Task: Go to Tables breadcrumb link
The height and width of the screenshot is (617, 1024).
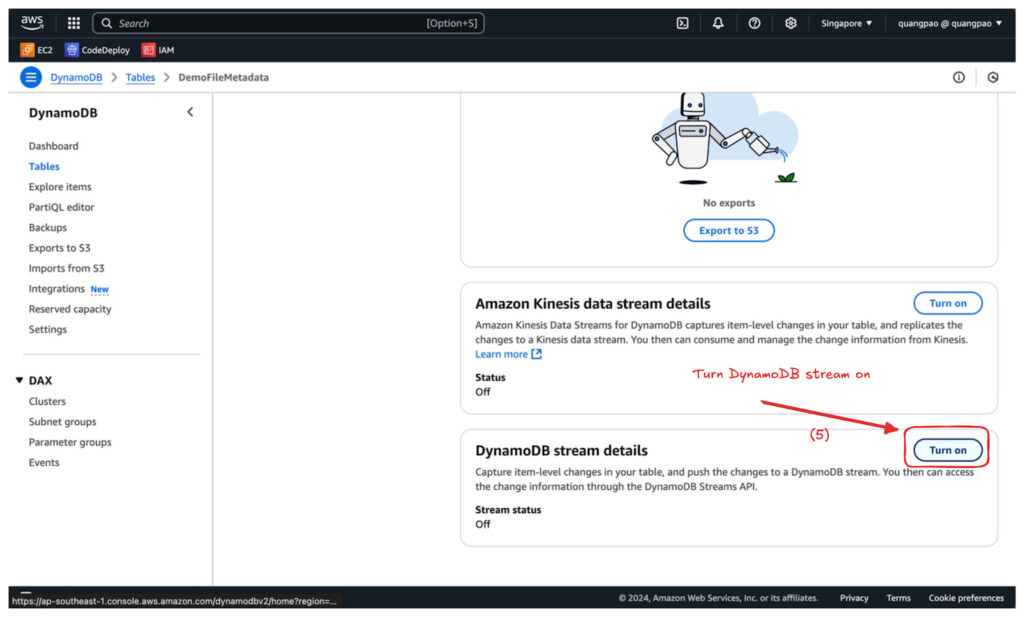Action: (140, 77)
